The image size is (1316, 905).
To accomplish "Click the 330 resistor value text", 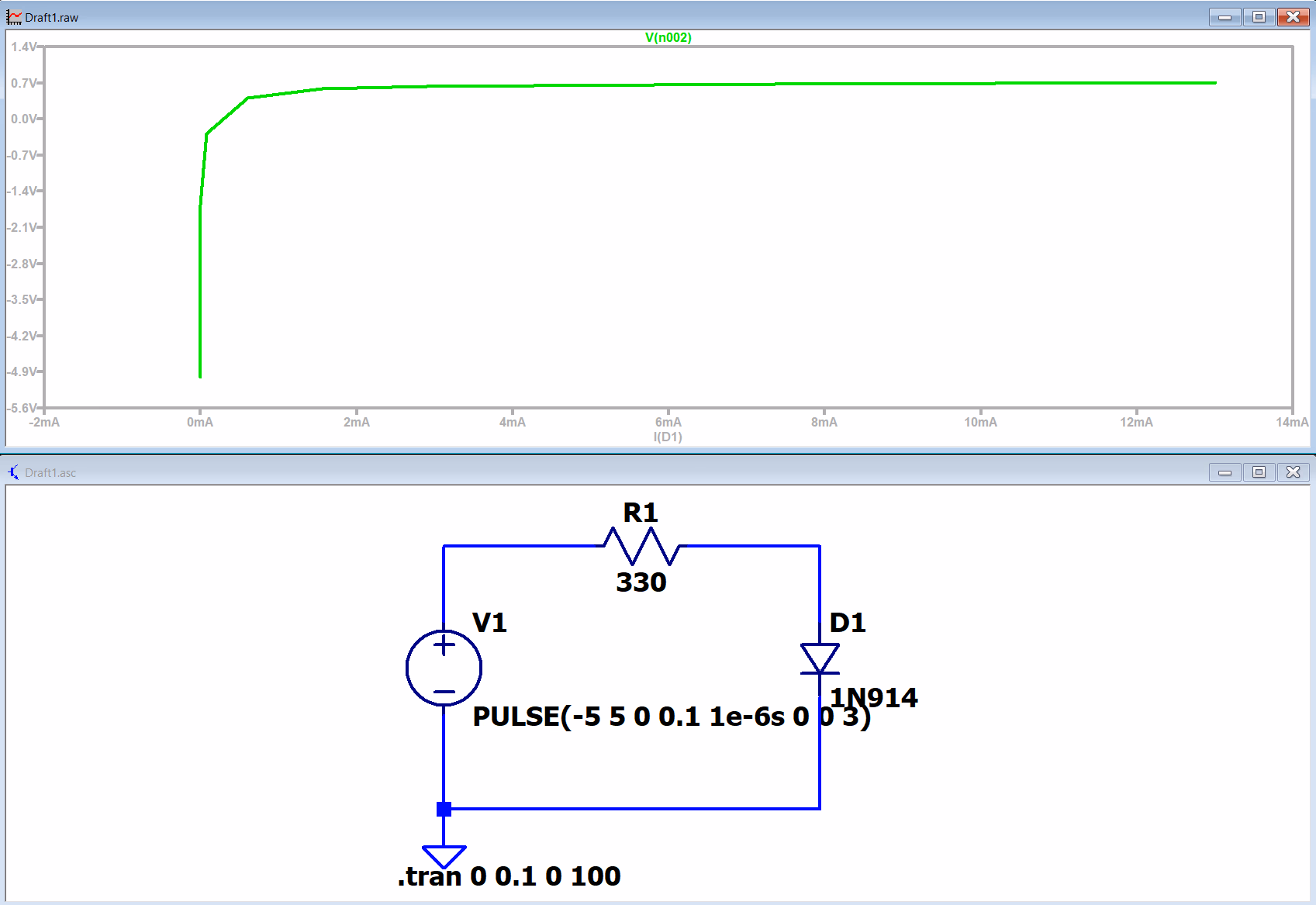I will point(641,582).
